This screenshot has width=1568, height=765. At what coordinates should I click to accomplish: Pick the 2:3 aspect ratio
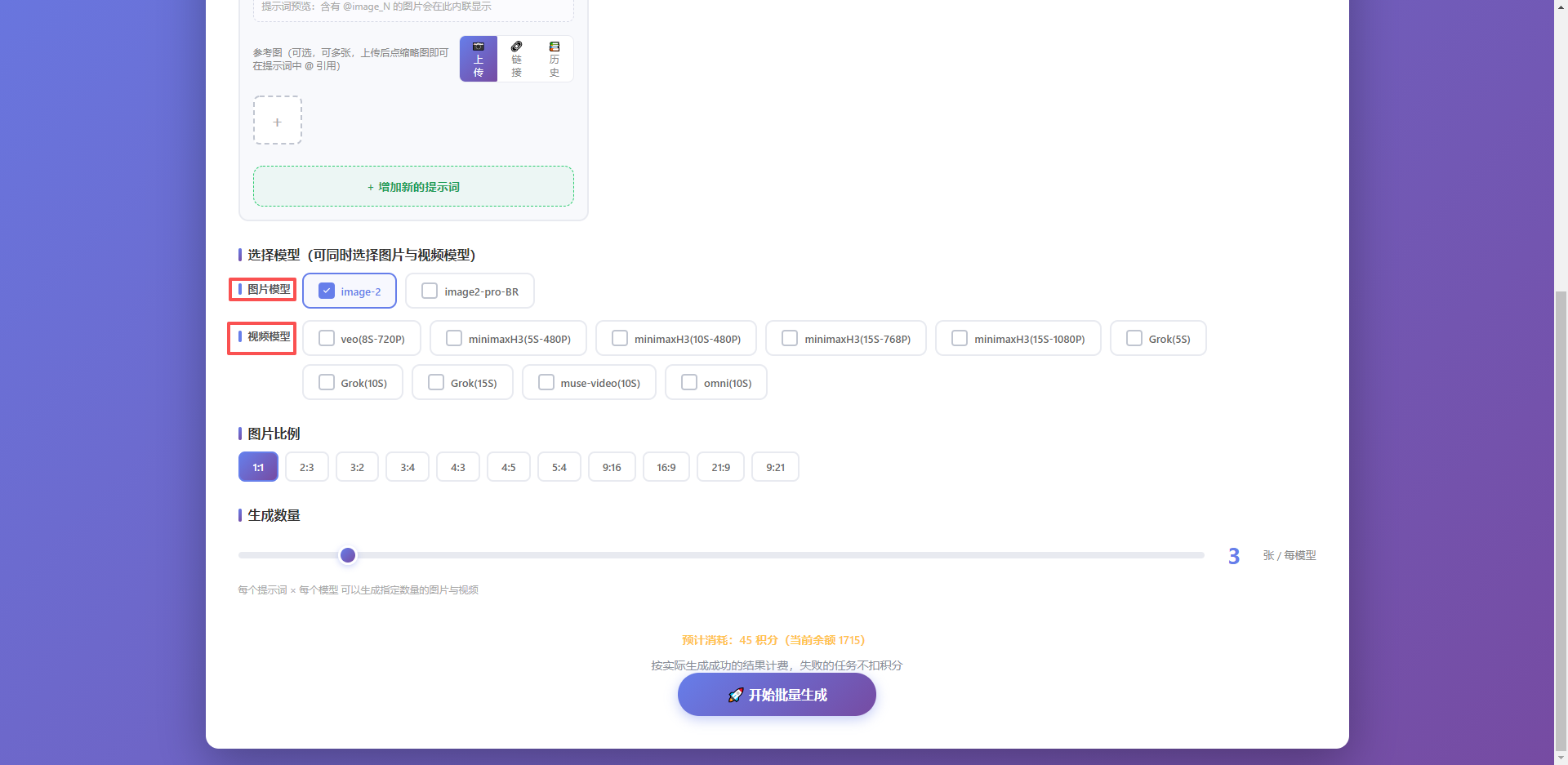[307, 467]
